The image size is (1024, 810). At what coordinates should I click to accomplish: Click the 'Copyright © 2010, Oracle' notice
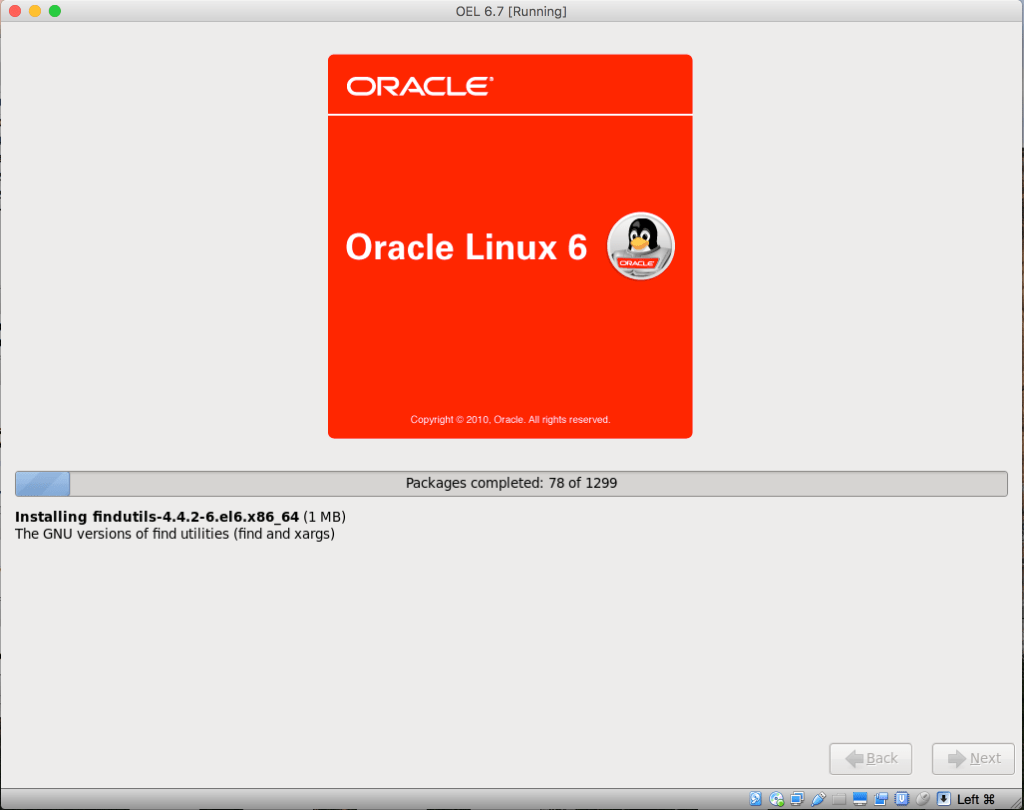point(510,419)
